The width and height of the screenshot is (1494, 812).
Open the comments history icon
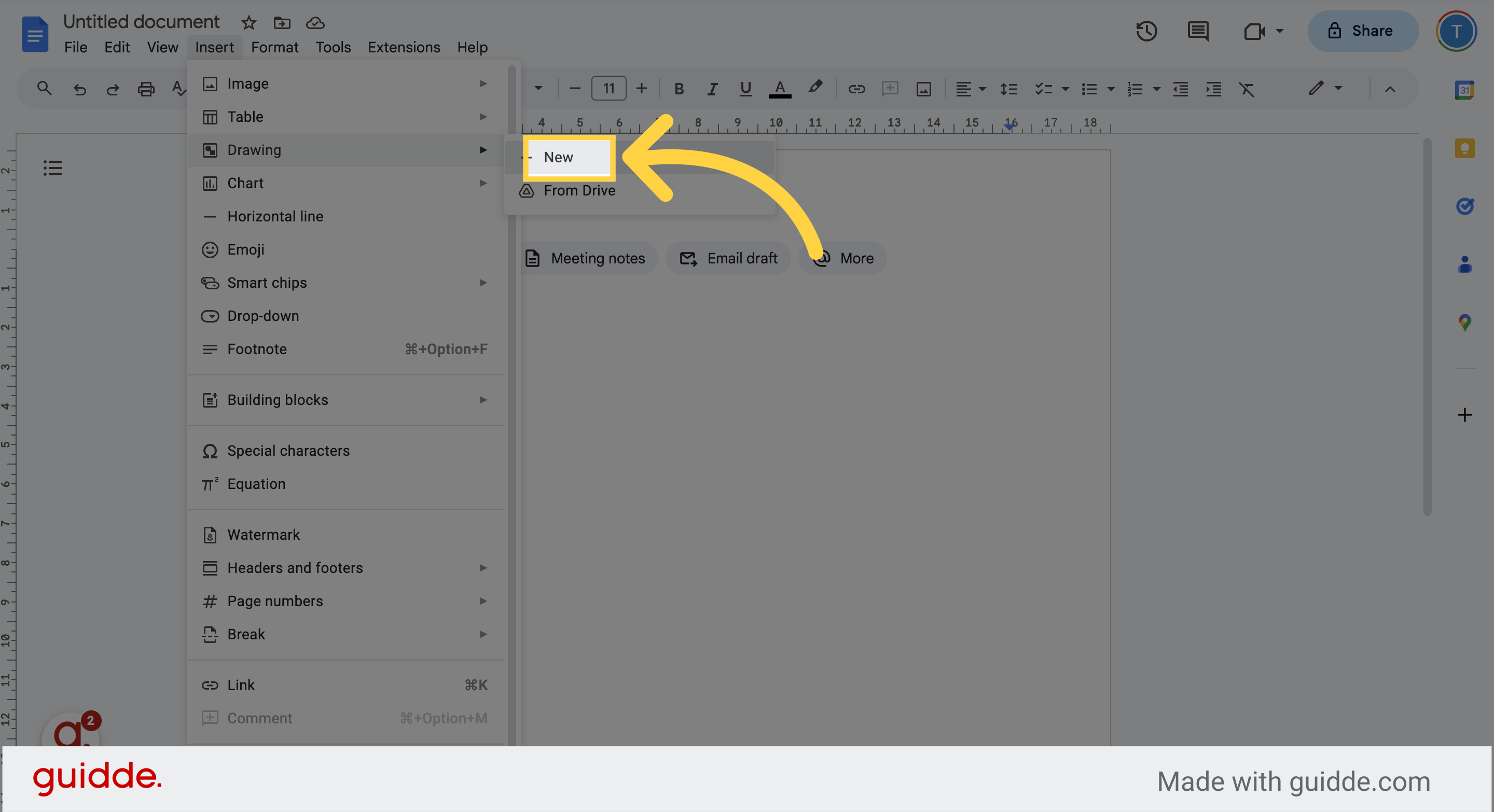point(1198,31)
